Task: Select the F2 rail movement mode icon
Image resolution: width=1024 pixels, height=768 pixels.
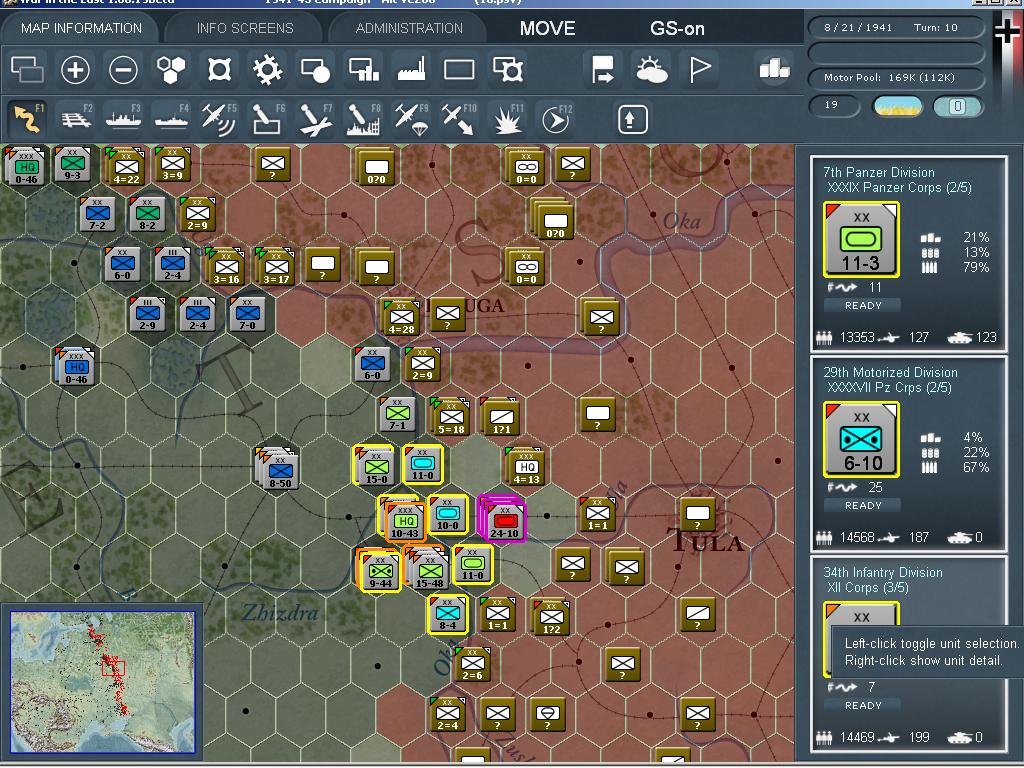Action: tap(76, 119)
